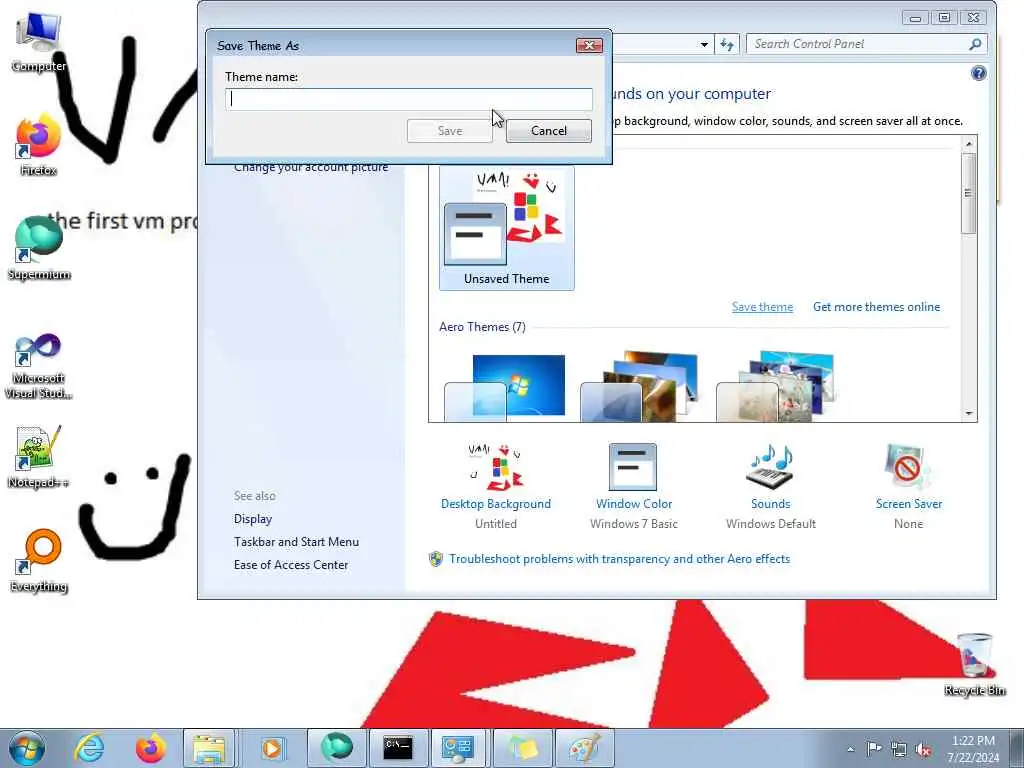The image size is (1024, 768).
Task: Open the Computer desktop icon
Action: coord(39,42)
